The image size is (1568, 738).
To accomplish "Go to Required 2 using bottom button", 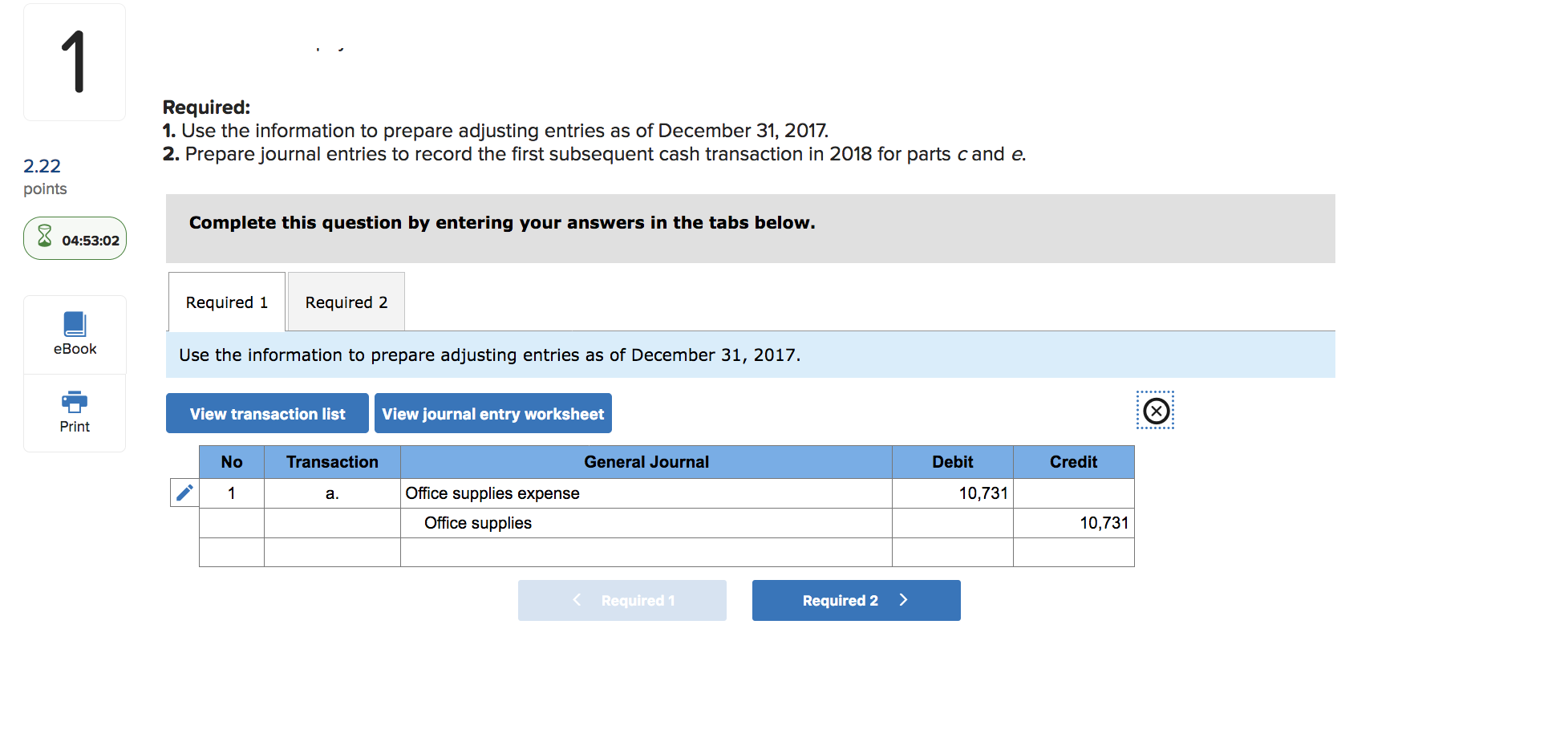I will tap(856, 600).
